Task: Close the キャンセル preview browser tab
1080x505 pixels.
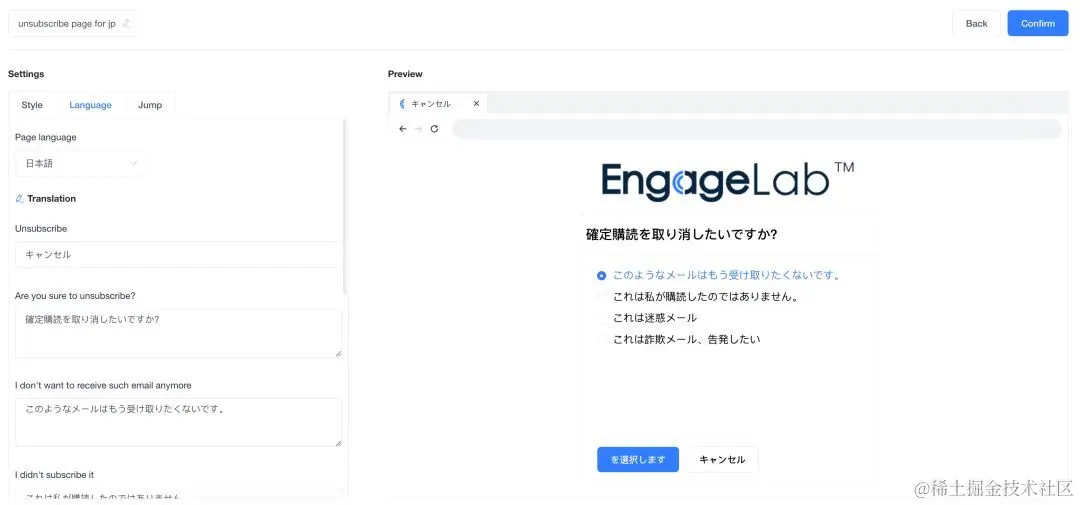Action: pos(476,104)
